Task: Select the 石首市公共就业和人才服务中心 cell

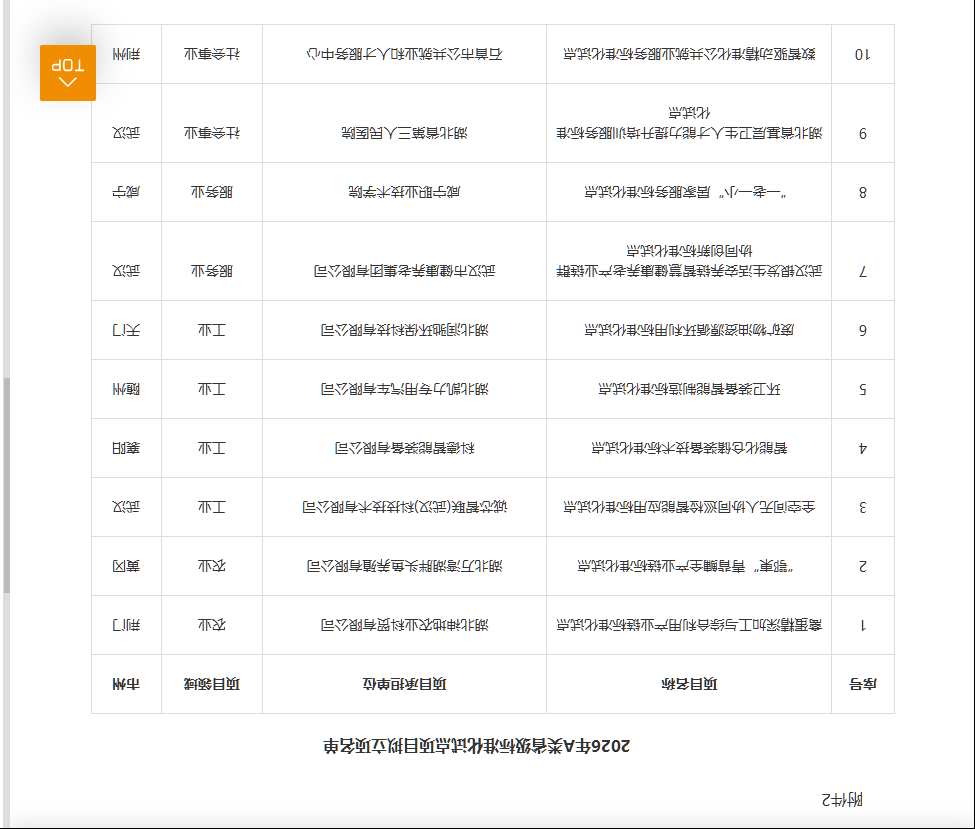Action: tap(404, 54)
